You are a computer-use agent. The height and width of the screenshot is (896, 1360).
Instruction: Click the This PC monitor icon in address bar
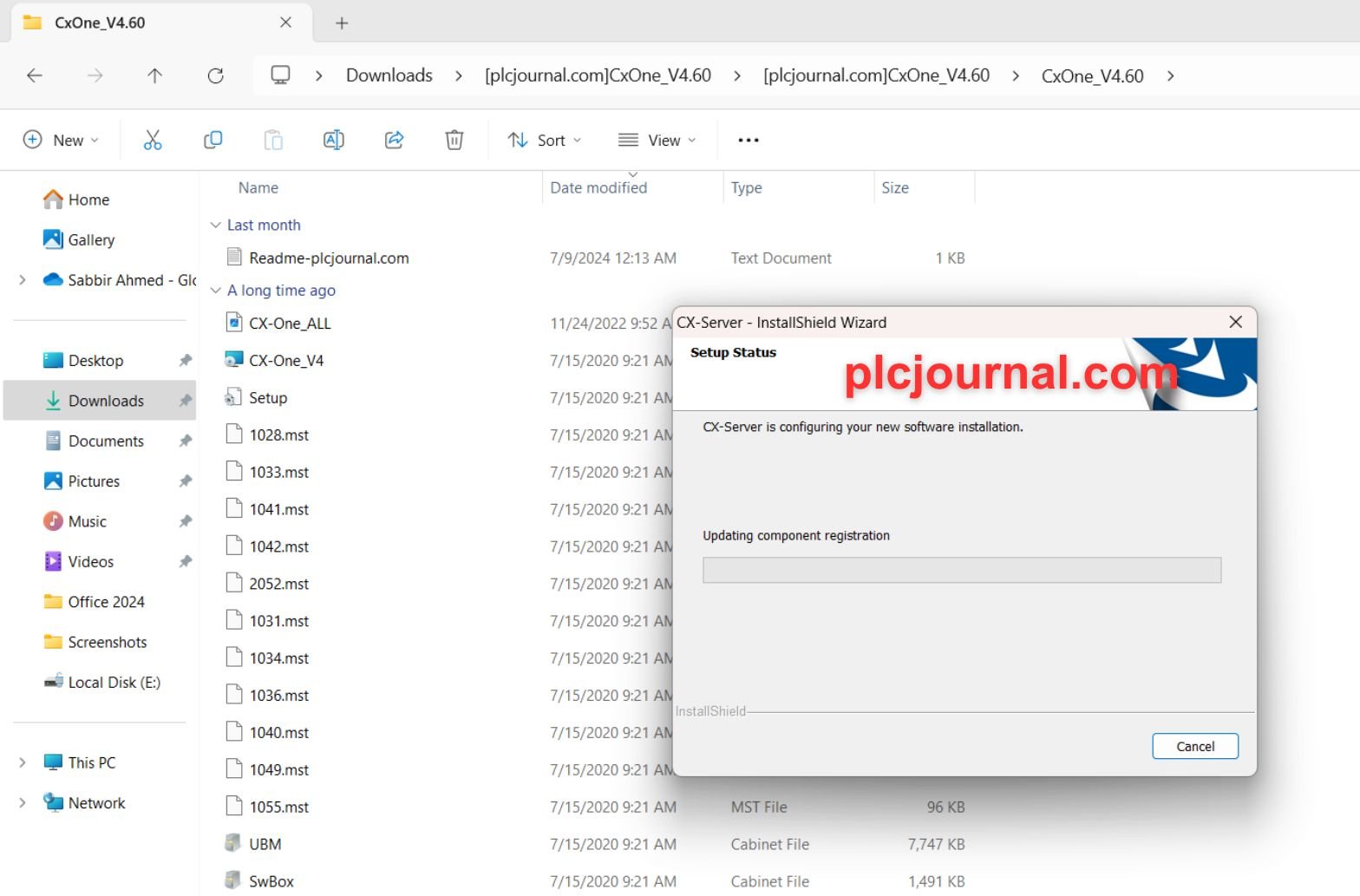click(280, 75)
